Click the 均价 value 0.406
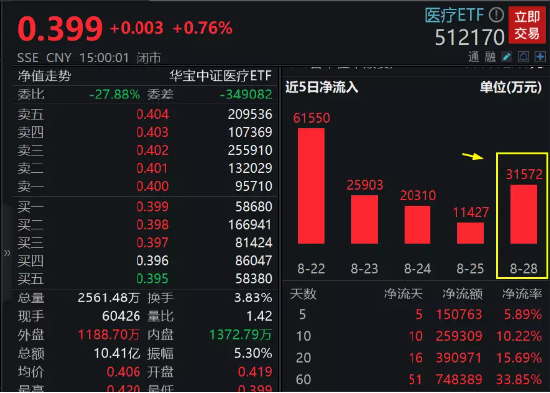 tap(123, 372)
